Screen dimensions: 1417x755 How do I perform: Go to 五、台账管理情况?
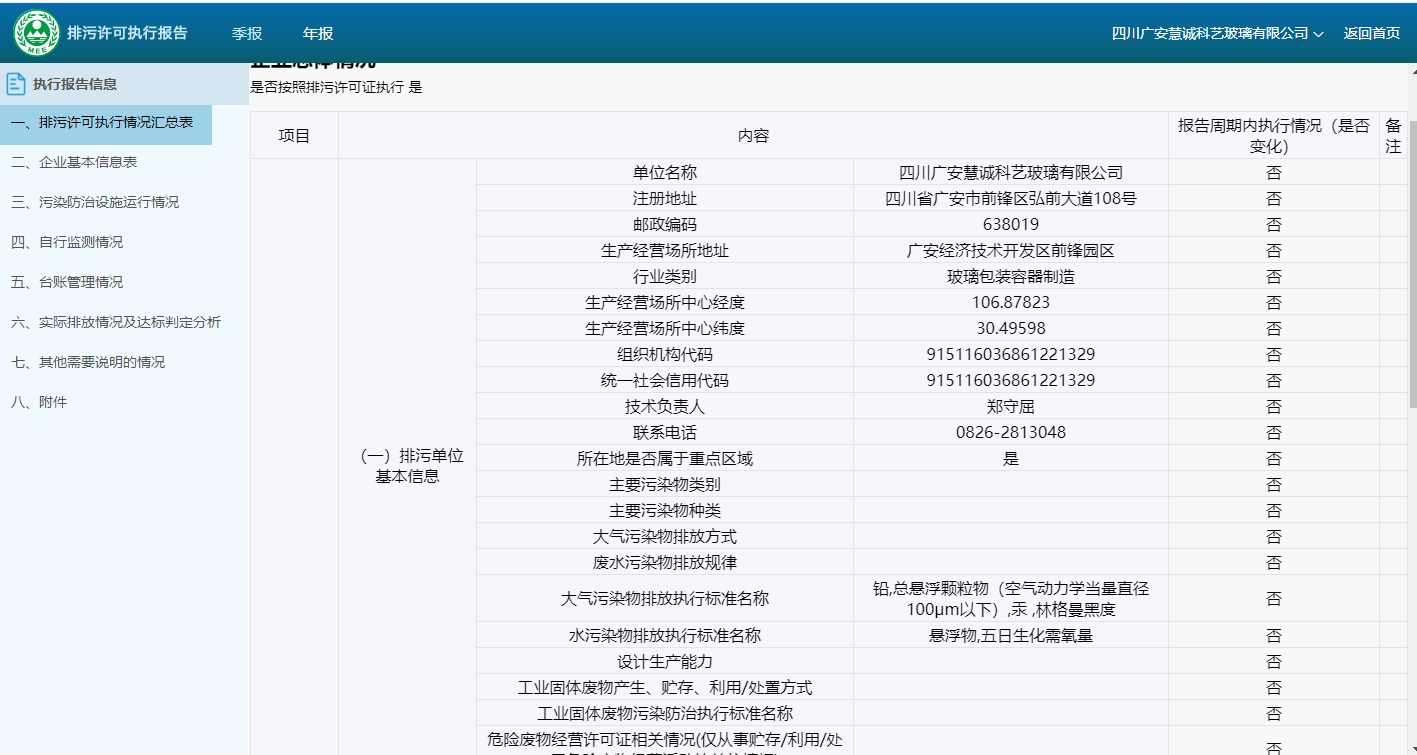point(67,282)
